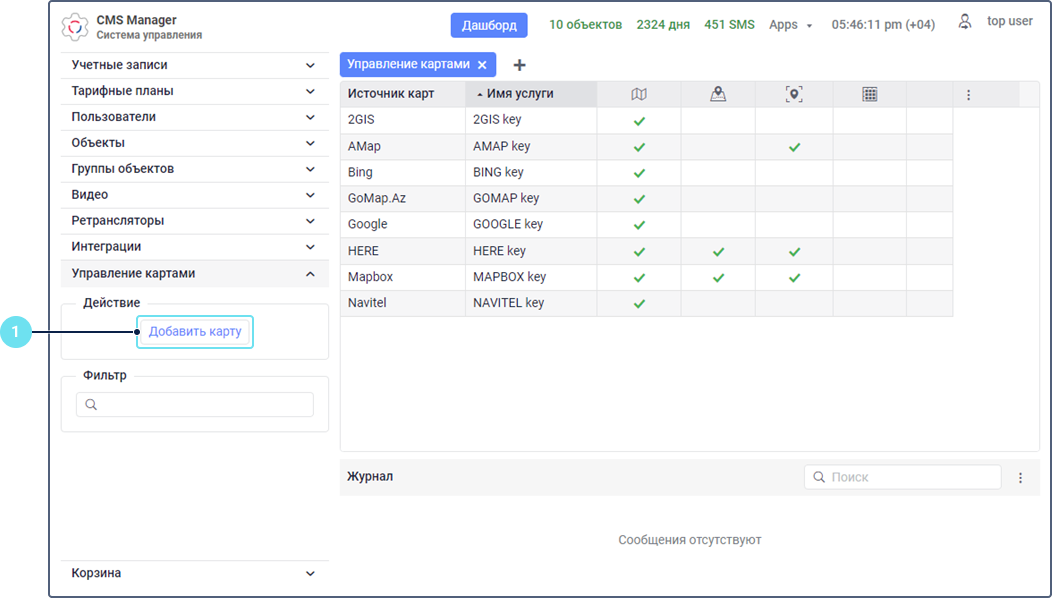Click the plus icon to add tab
Screen dimensions: 1052x598
pyautogui.click(x=519, y=65)
